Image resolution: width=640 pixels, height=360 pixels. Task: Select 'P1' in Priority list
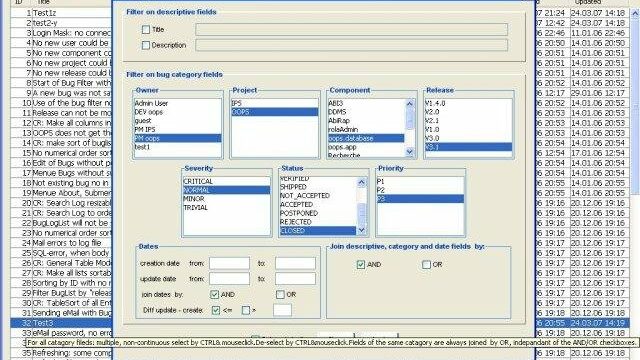coord(420,181)
